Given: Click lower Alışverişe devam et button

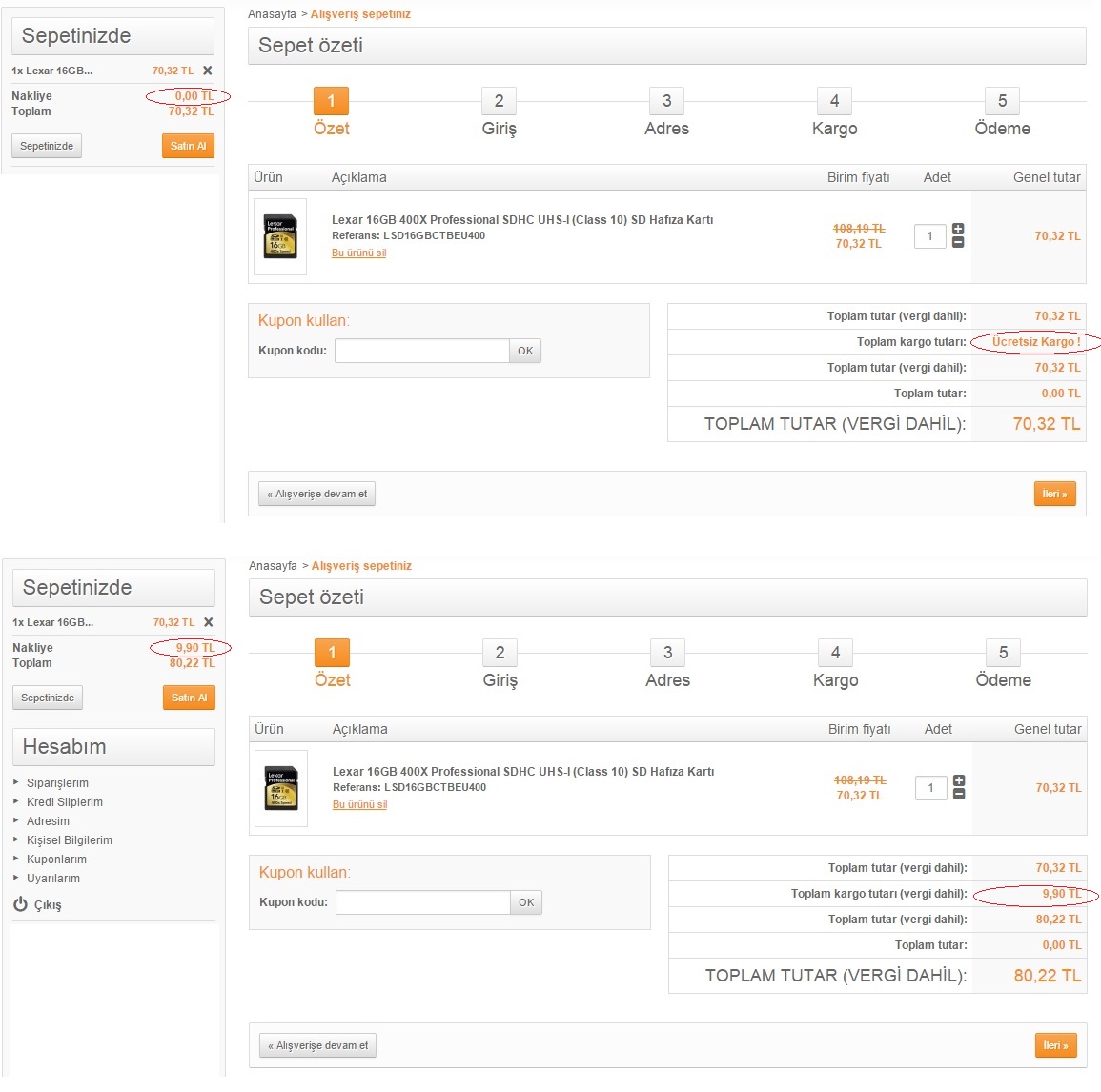Looking at the screenshot, I should [x=317, y=1045].
